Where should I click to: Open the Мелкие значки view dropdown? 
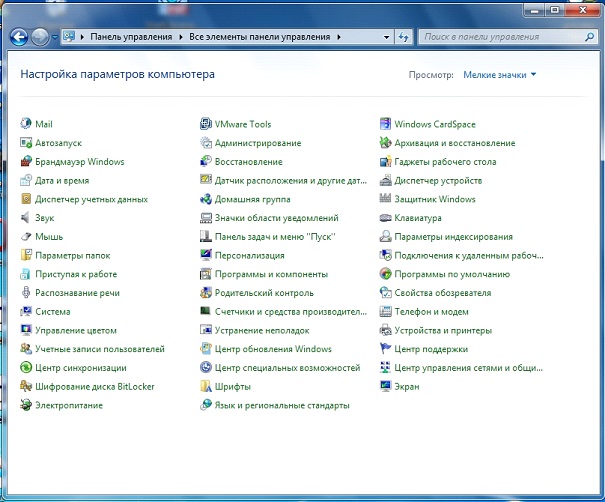pyautogui.click(x=500, y=75)
